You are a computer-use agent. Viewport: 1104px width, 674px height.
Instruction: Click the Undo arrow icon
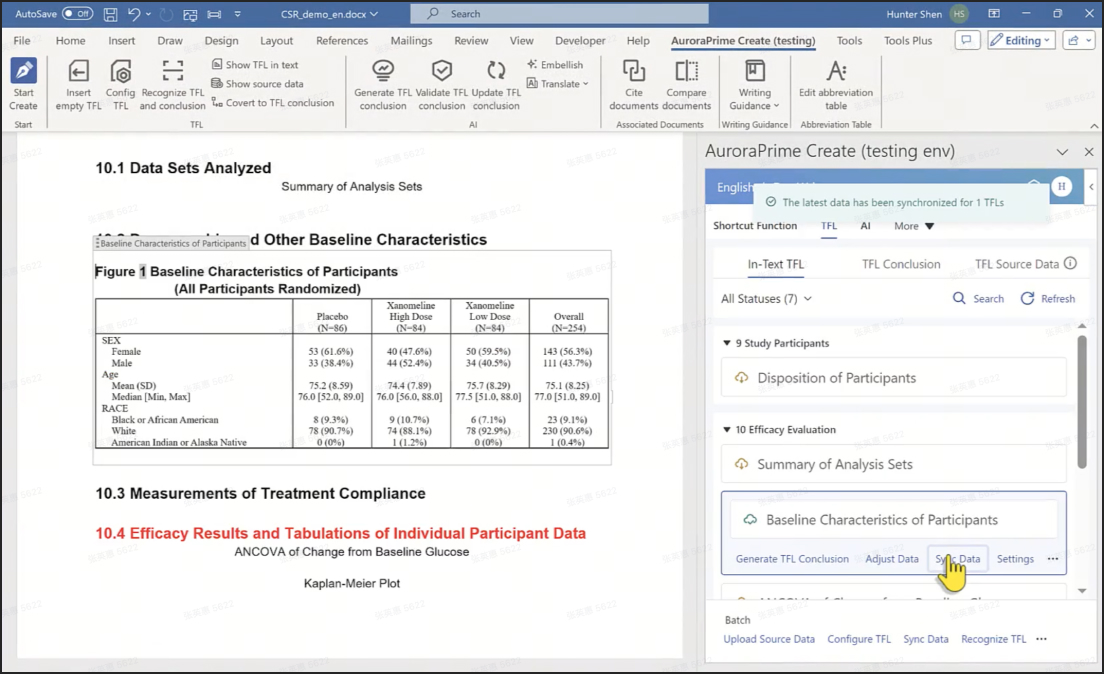134,13
